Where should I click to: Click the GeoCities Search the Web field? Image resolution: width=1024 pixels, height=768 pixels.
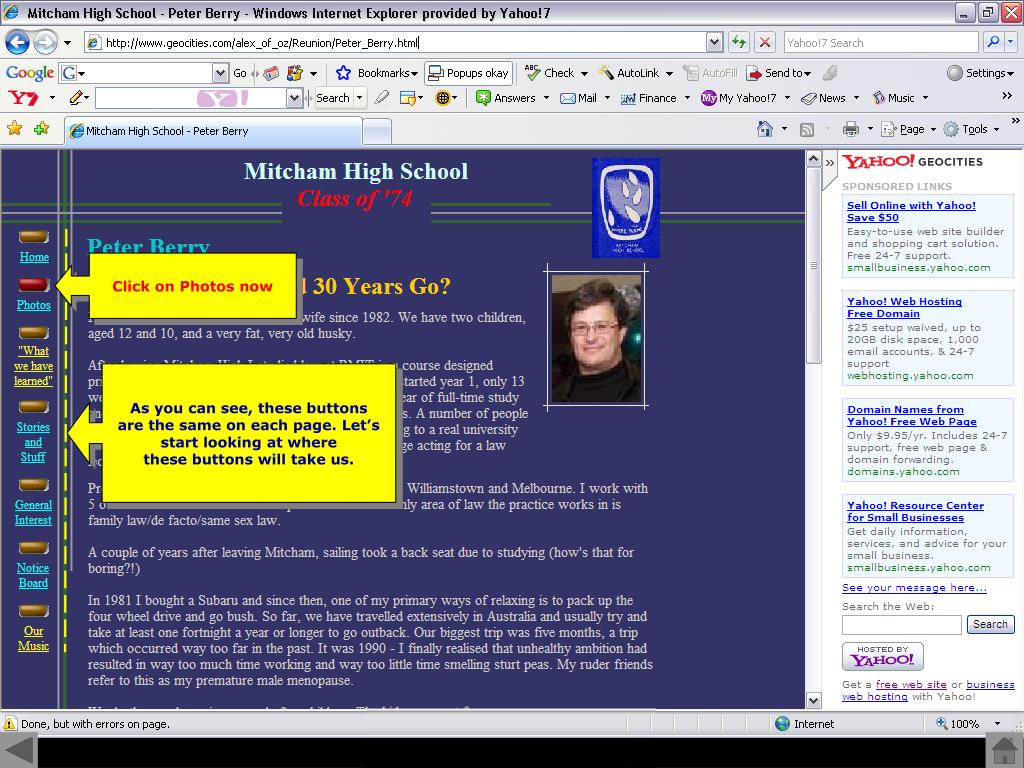click(901, 625)
